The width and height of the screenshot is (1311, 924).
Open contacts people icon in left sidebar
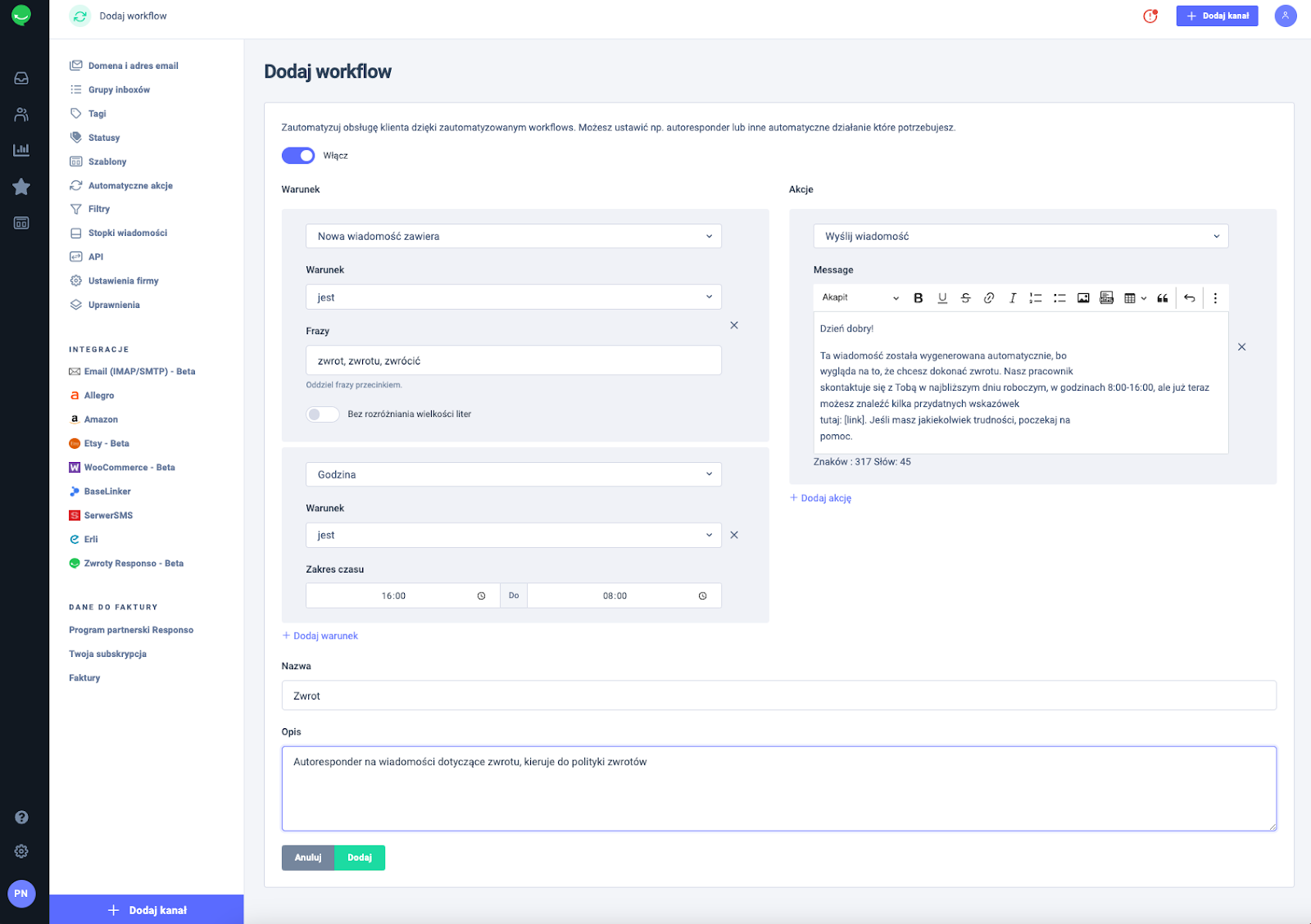point(21,115)
